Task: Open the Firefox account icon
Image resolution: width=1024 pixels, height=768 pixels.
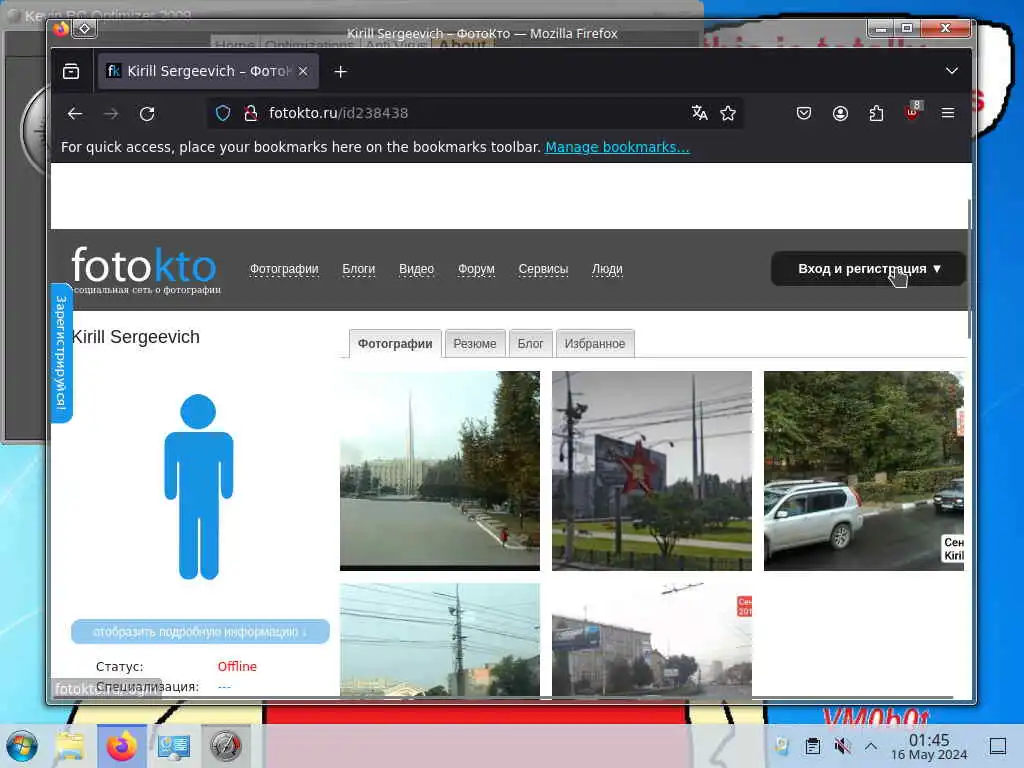Action: point(840,113)
